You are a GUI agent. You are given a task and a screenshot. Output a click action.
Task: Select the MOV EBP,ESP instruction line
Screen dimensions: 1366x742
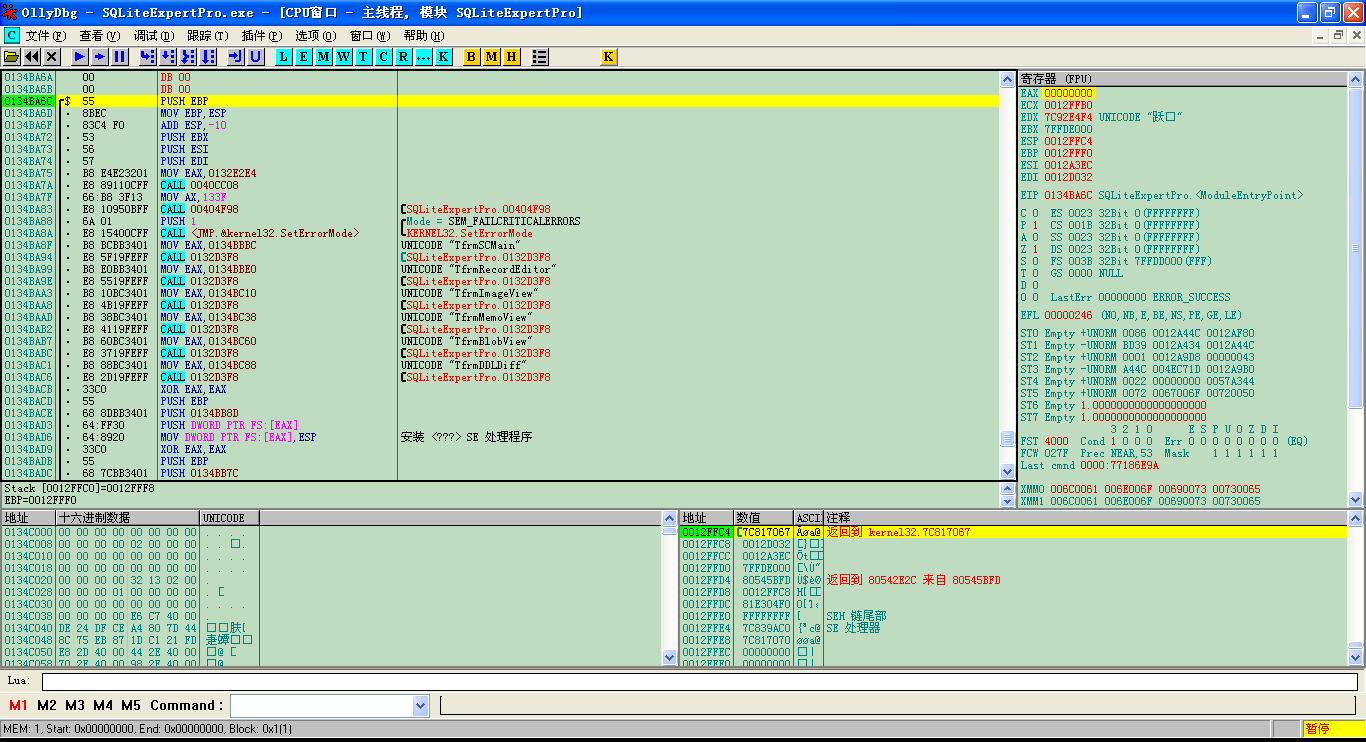[x=500, y=114]
